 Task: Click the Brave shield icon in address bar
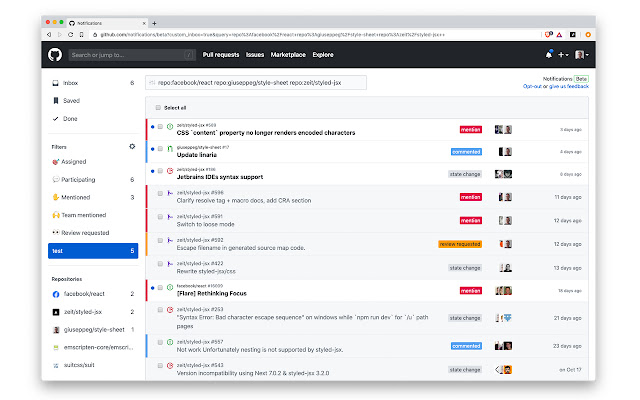(x=548, y=35)
